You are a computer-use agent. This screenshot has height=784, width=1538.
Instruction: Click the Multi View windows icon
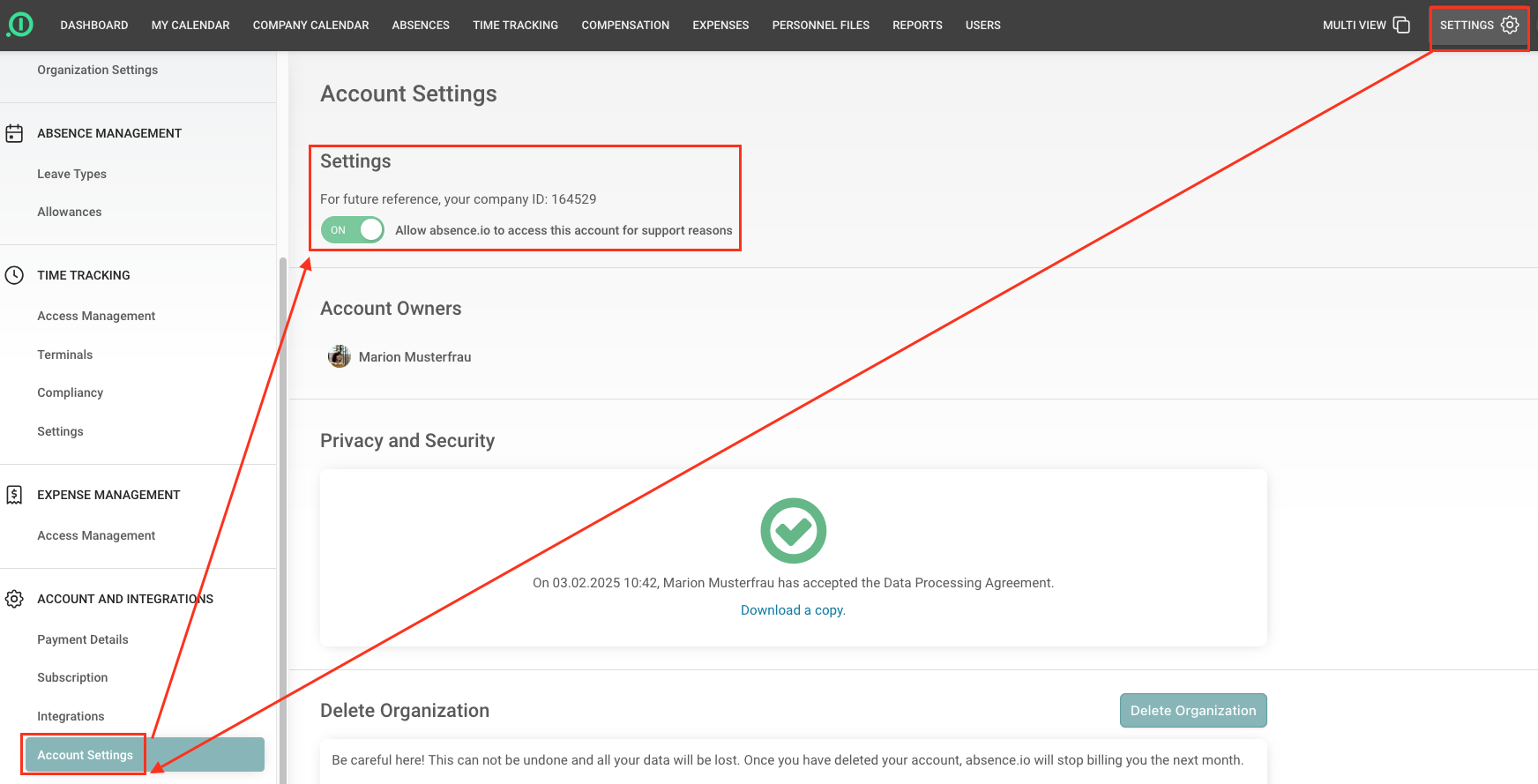[x=1401, y=25]
